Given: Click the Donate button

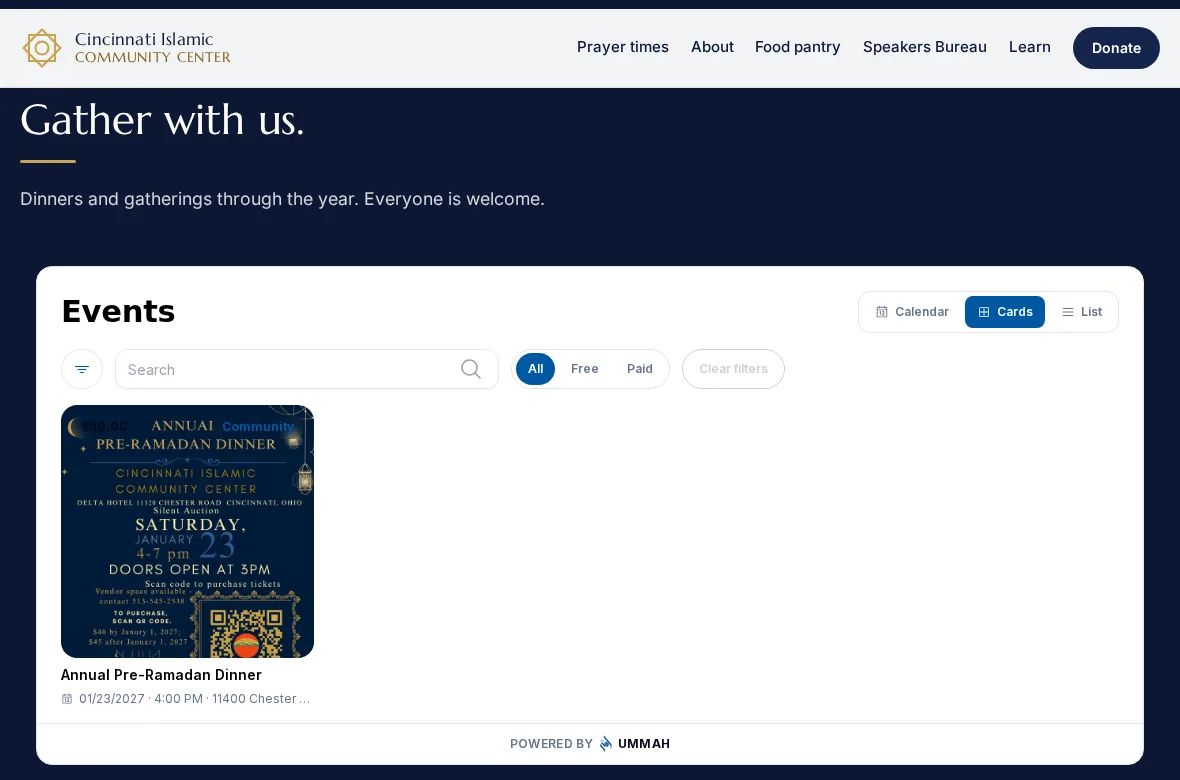Looking at the screenshot, I should 1116,48.
